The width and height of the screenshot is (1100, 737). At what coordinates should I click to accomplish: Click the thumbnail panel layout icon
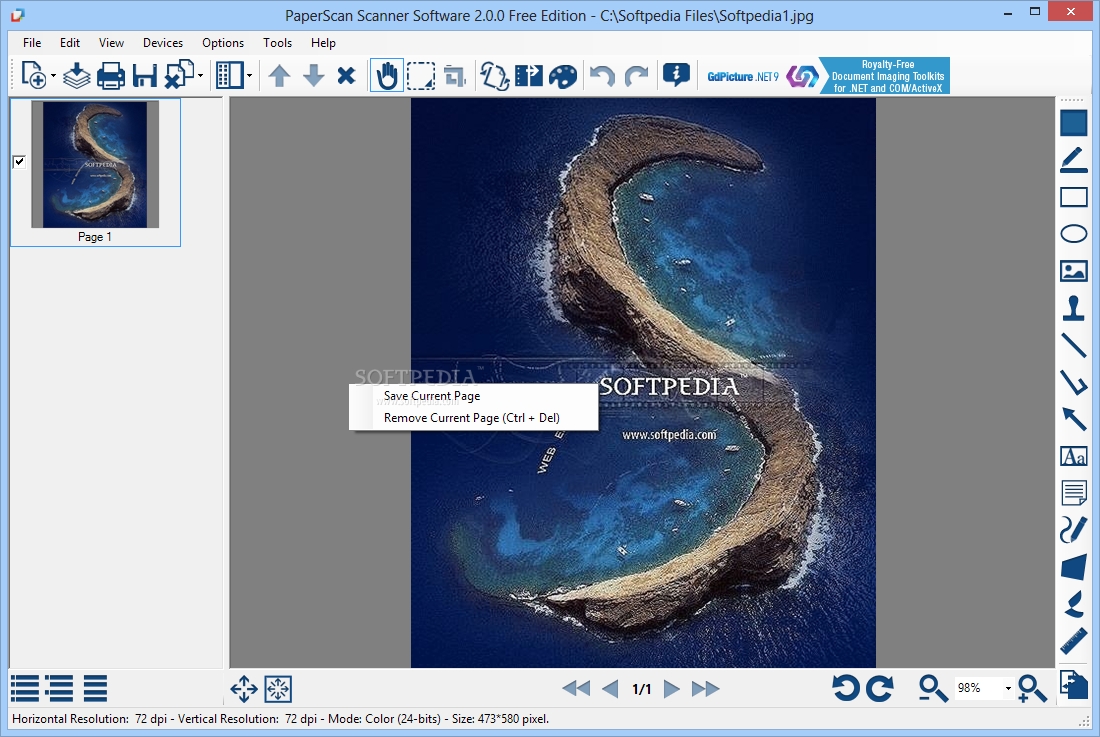(229, 75)
